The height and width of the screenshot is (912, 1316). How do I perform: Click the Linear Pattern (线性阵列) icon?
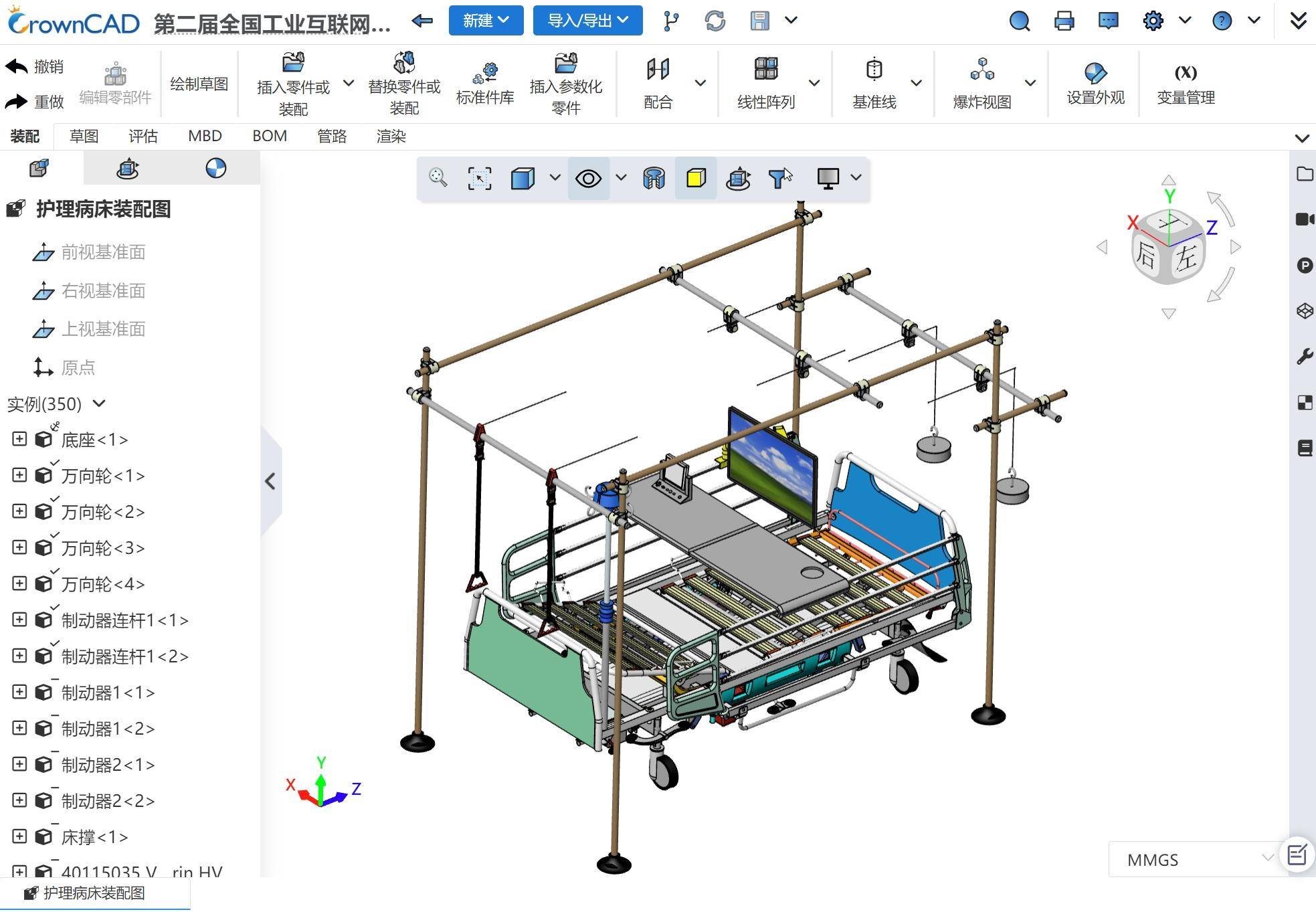(x=766, y=70)
